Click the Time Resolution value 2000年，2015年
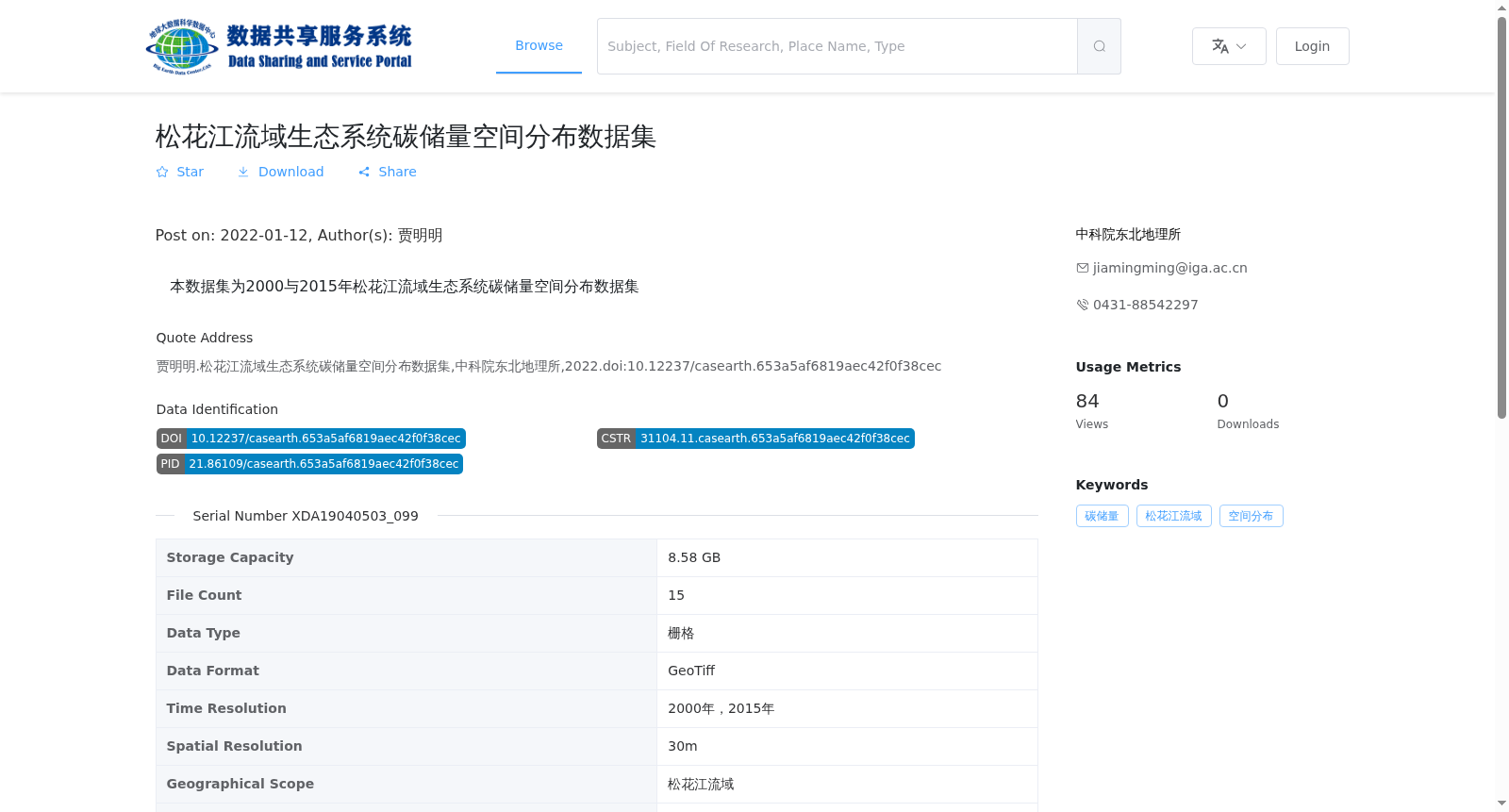This screenshot has width=1509, height=812. tap(721, 708)
